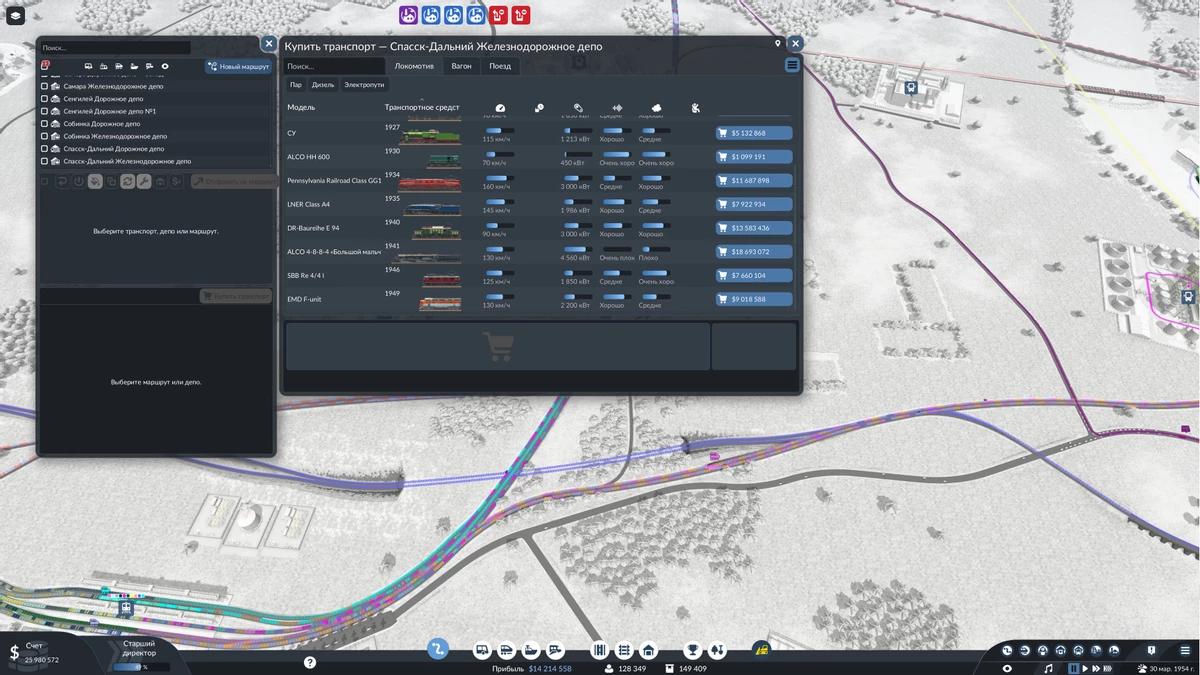Open the map layers button
1200x675 pixels.
point(16,17)
